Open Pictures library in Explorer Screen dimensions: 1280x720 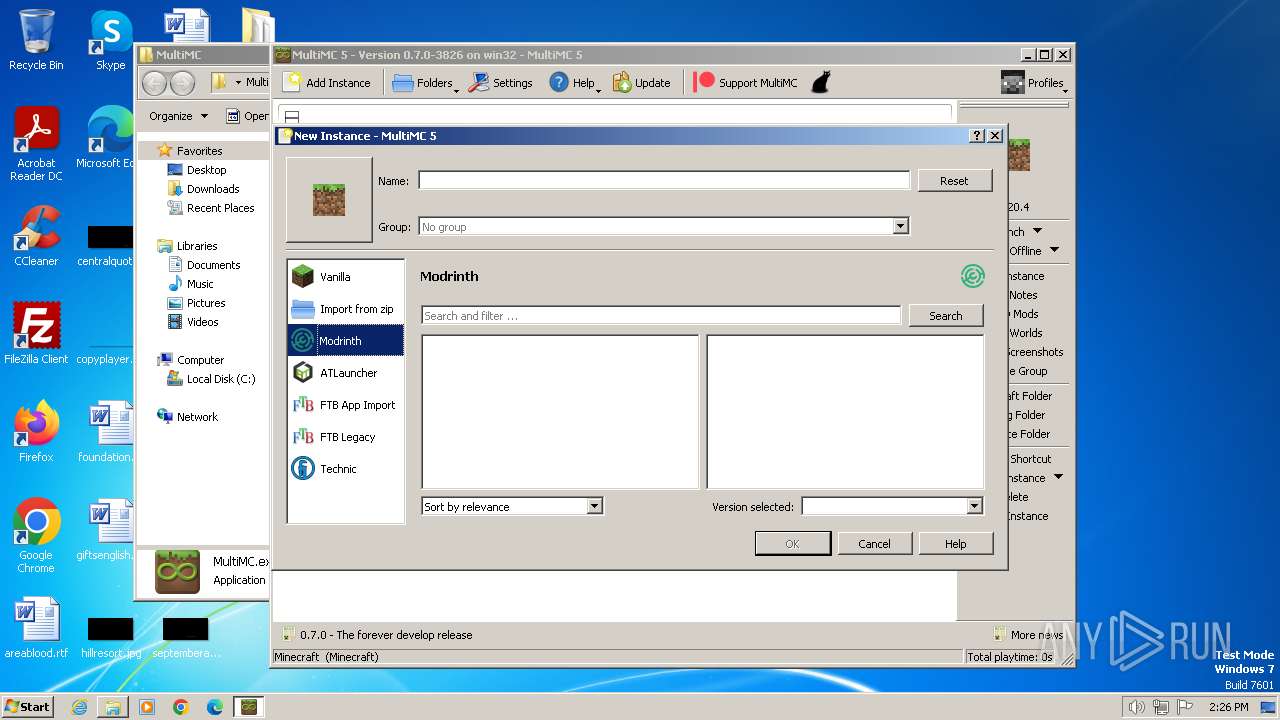click(206, 303)
